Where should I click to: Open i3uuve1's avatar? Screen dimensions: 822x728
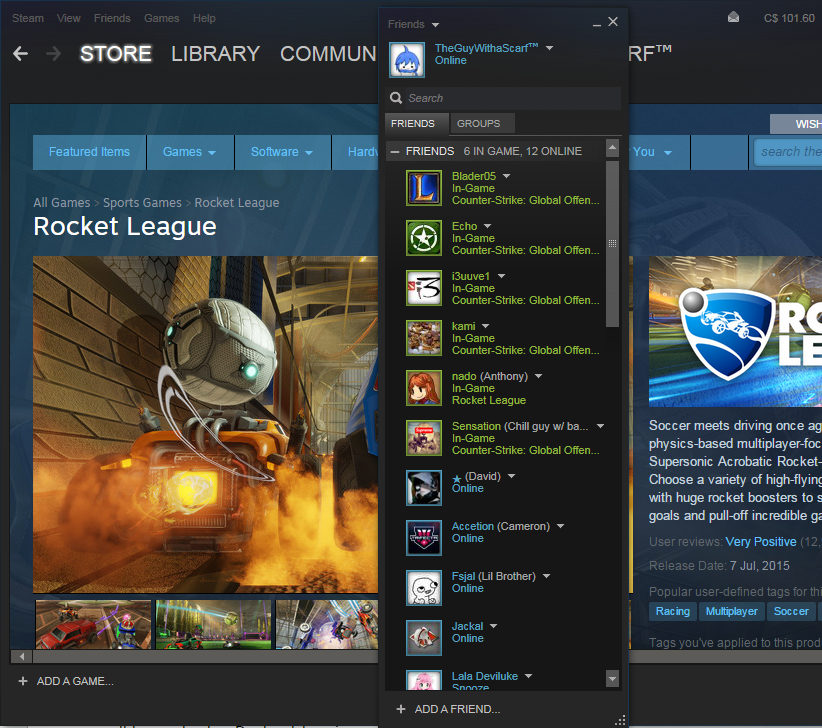pos(424,288)
